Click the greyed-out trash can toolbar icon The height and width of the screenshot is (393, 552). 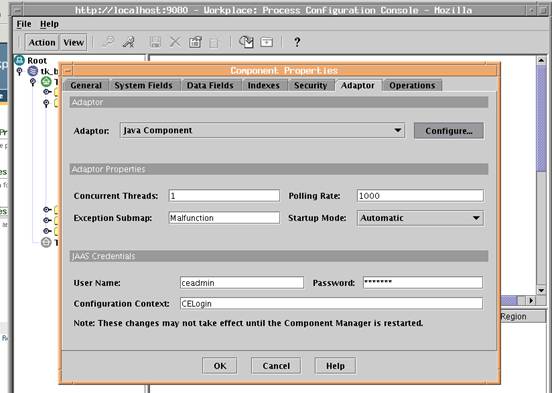(213, 43)
